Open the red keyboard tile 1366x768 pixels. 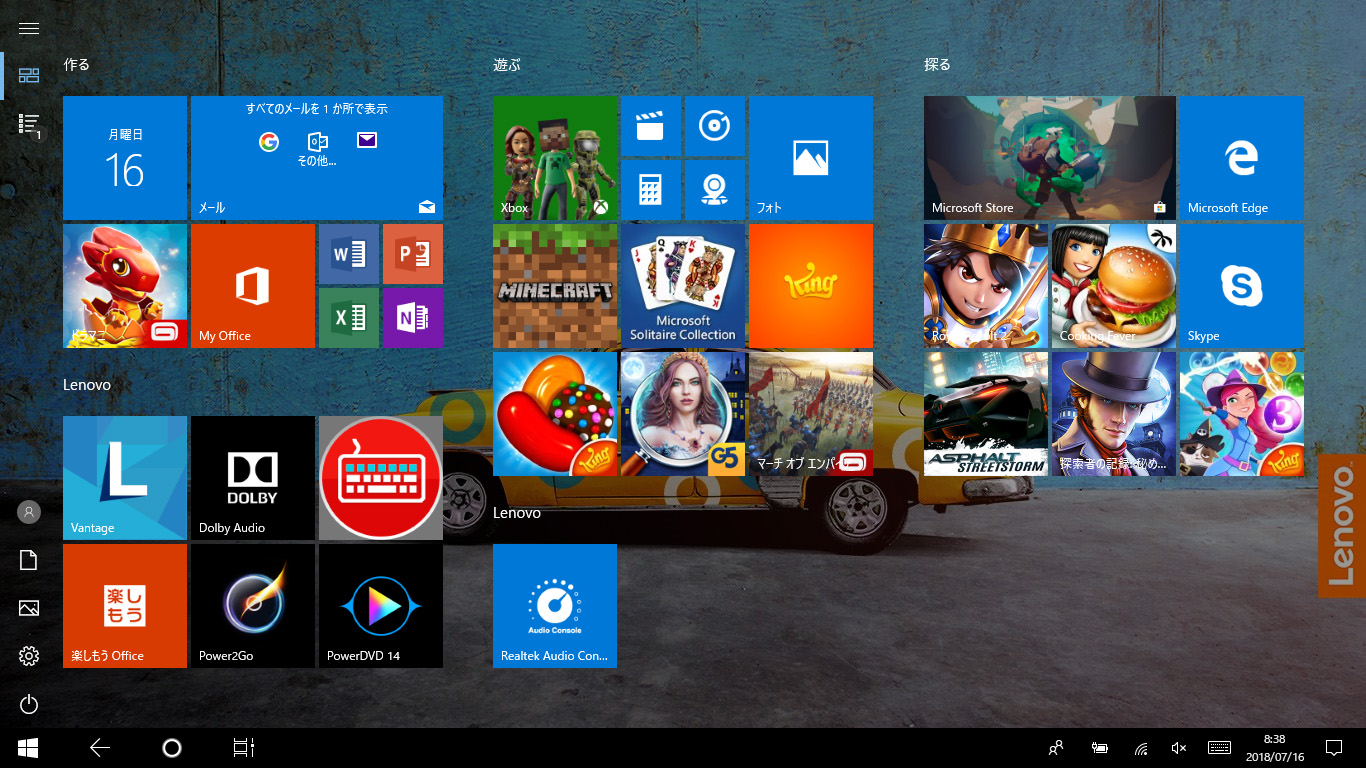coord(381,478)
